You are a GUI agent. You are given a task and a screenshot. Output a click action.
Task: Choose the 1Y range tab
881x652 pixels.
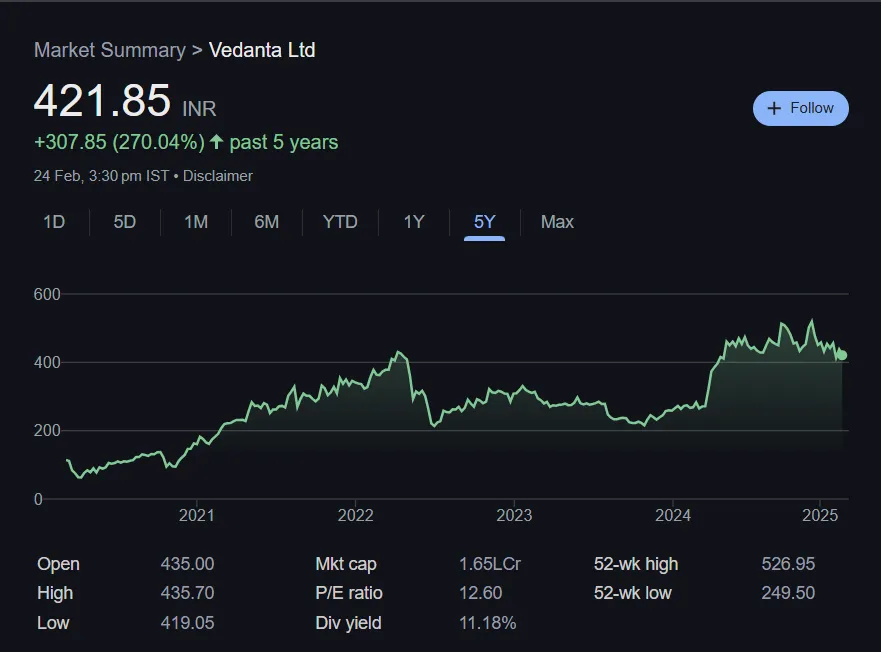(x=414, y=222)
